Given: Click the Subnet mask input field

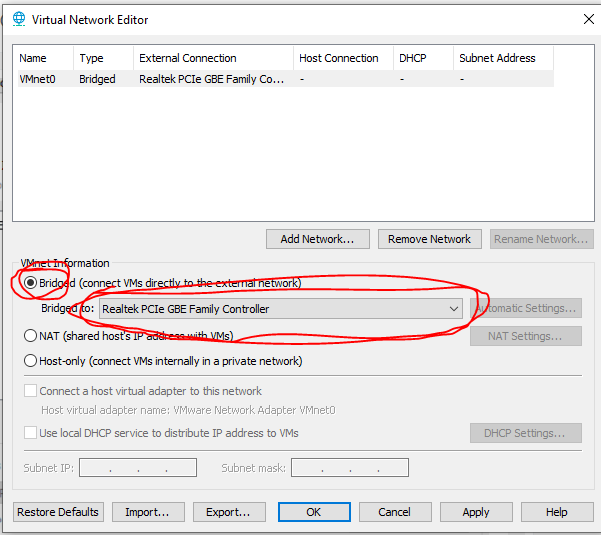Looking at the screenshot, I should (350, 468).
